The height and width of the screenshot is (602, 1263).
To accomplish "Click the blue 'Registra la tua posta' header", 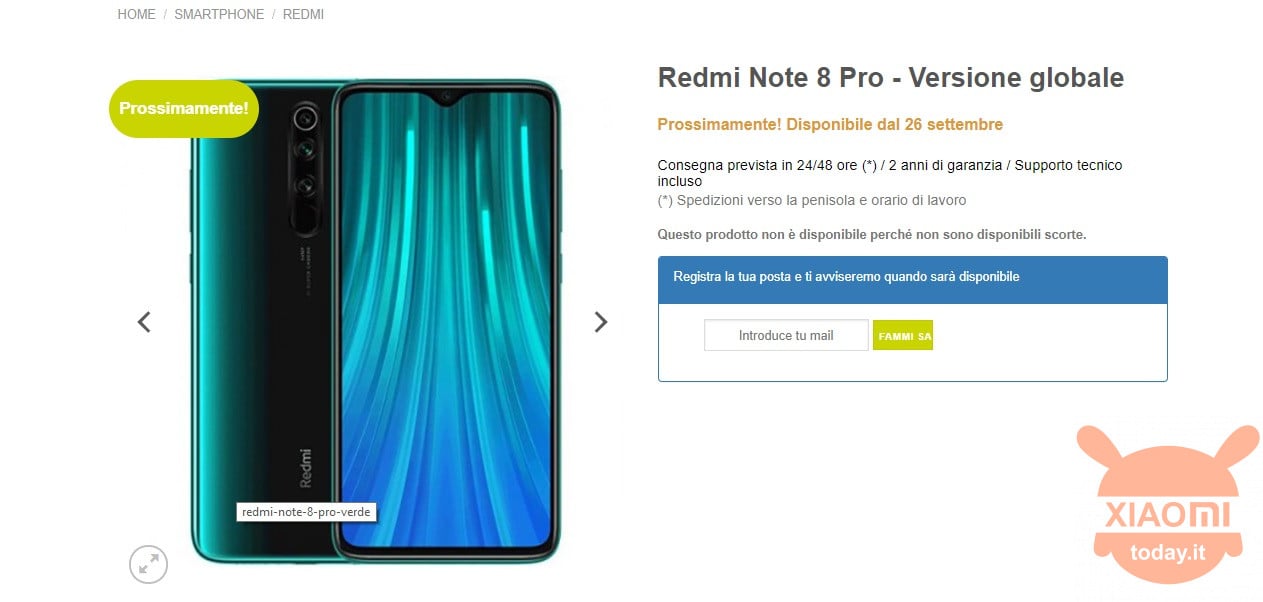I will (913, 277).
